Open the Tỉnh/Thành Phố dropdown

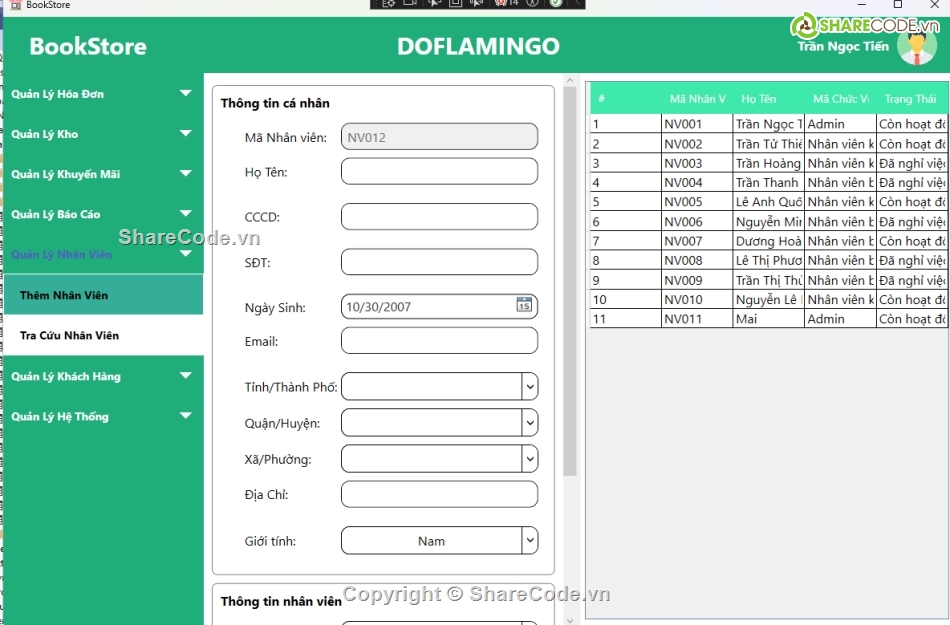(x=530, y=386)
